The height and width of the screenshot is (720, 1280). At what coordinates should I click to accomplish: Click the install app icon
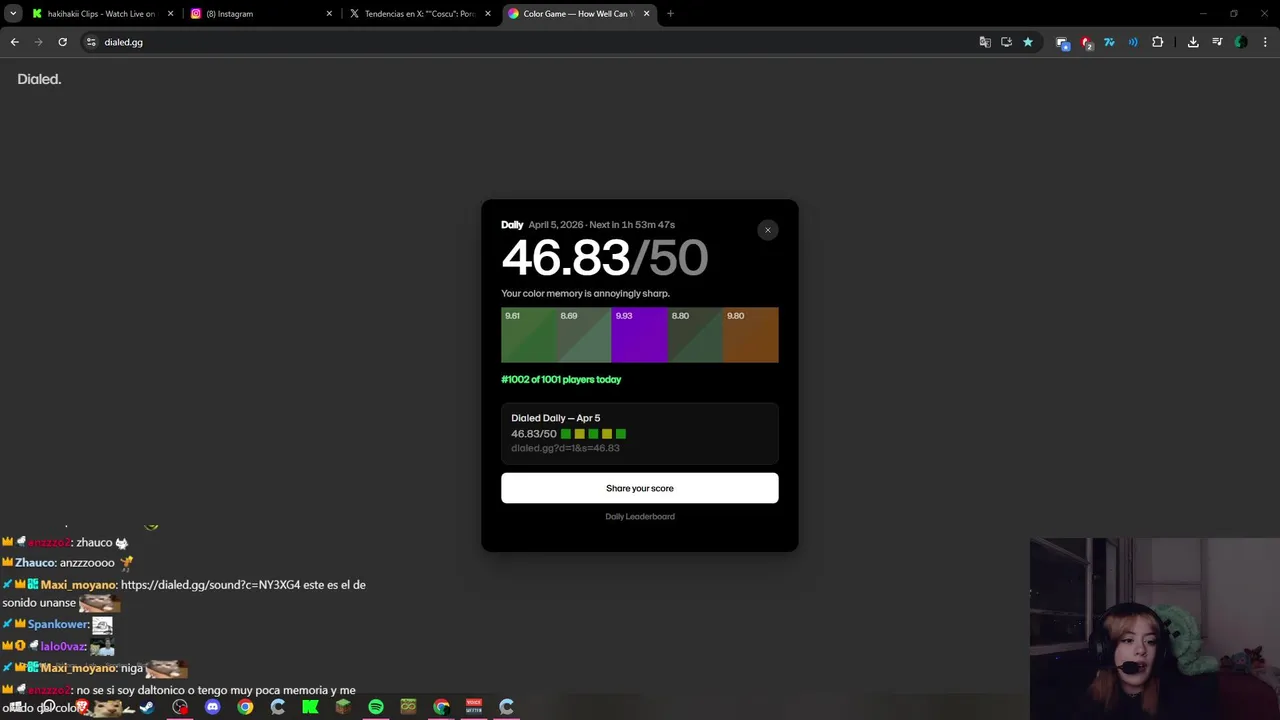tap(1006, 42)
